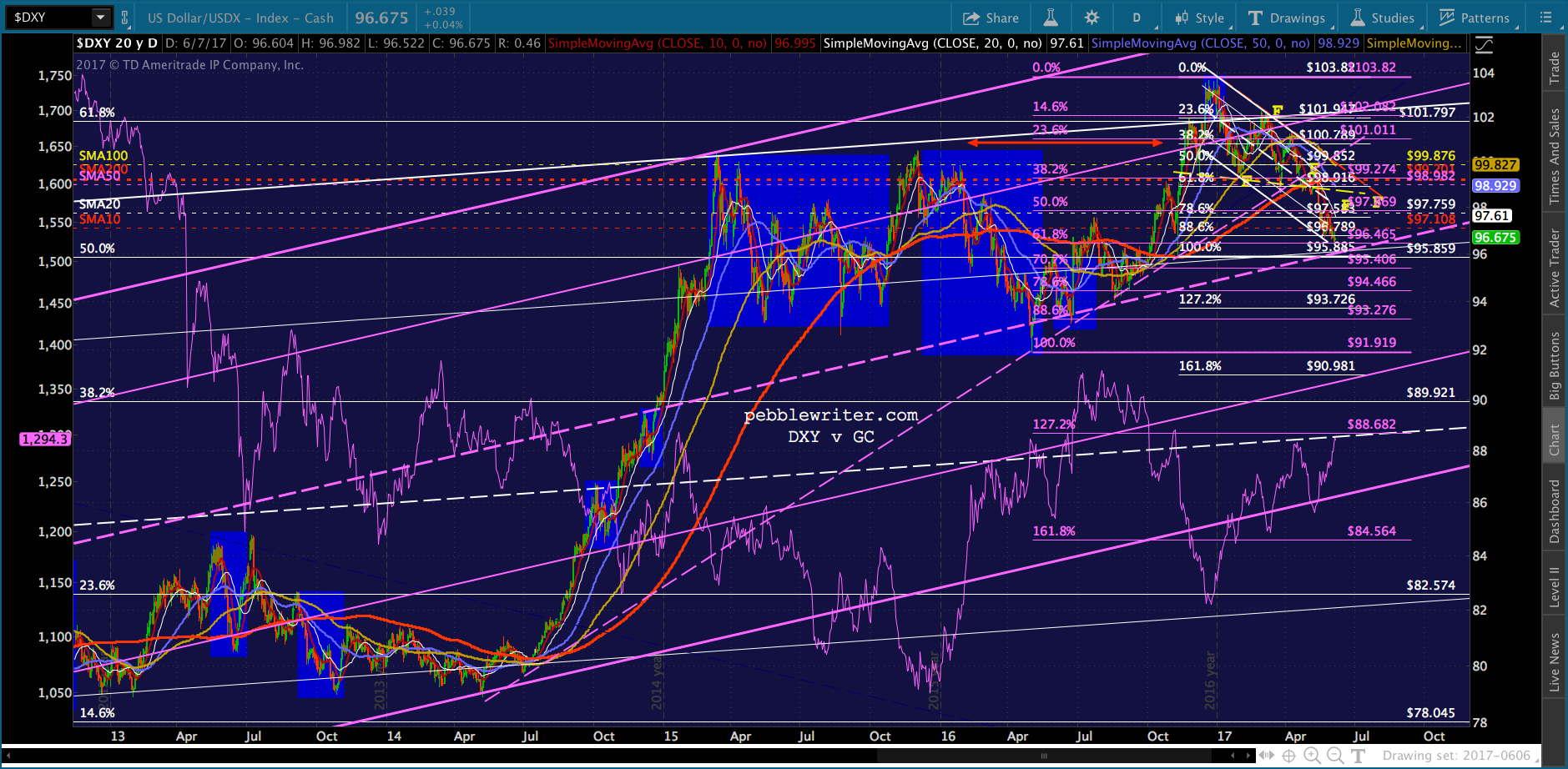
Task: Open the Times And Sales sidebar tab
Action: click(1555, 156)
